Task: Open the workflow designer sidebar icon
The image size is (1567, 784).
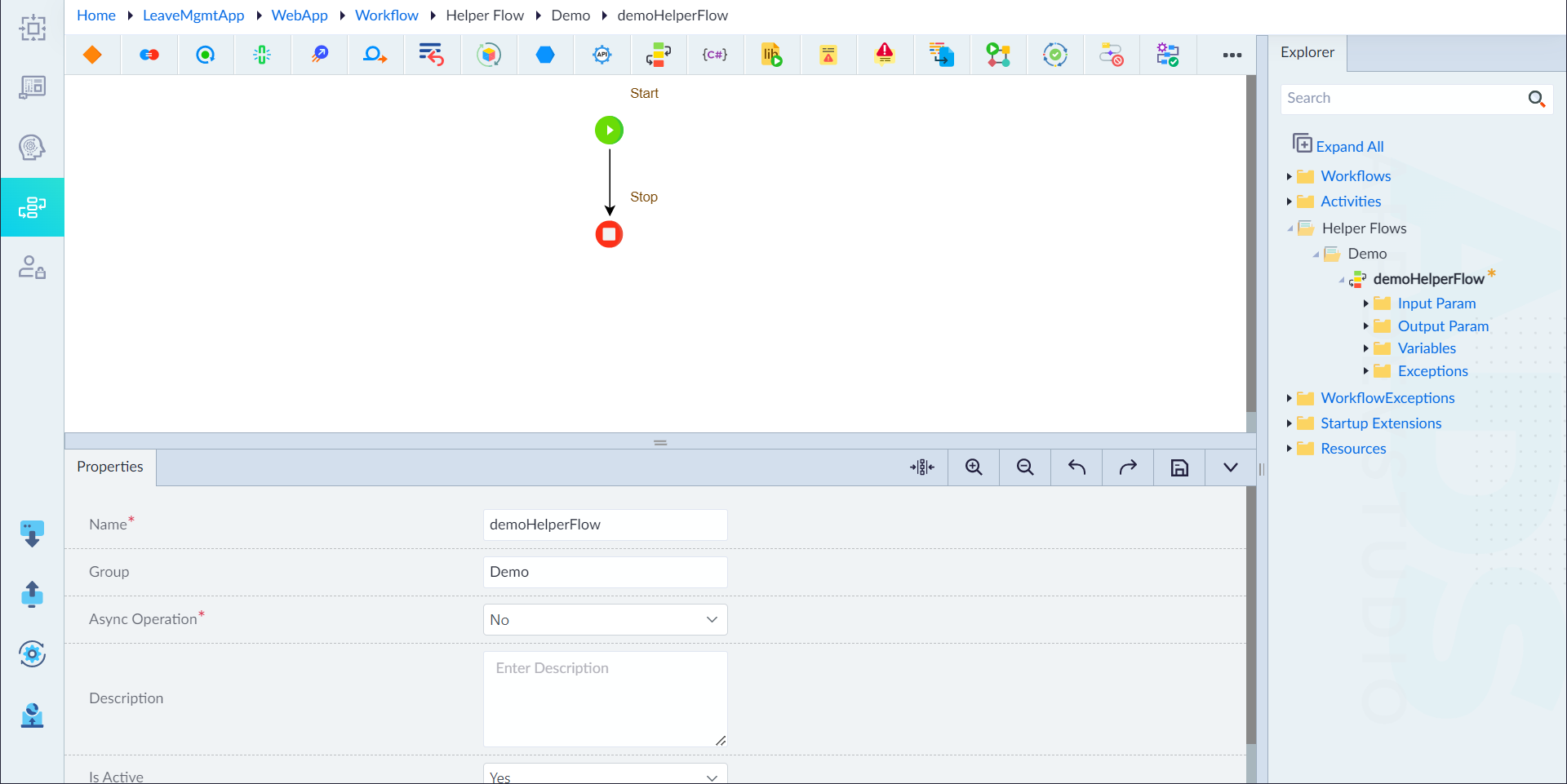Action: point(32,207)
